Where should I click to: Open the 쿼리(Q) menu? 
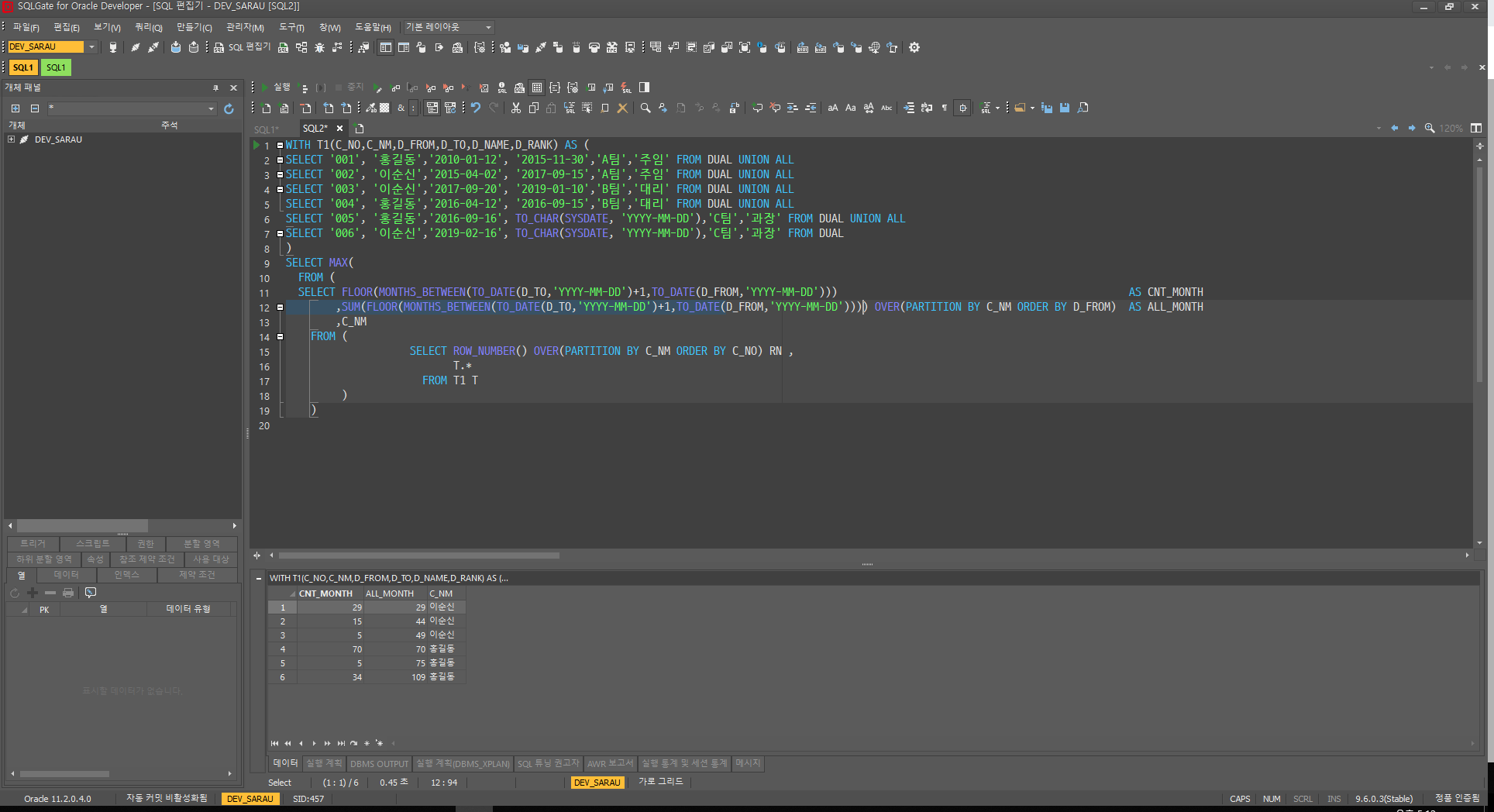point(148,27)
